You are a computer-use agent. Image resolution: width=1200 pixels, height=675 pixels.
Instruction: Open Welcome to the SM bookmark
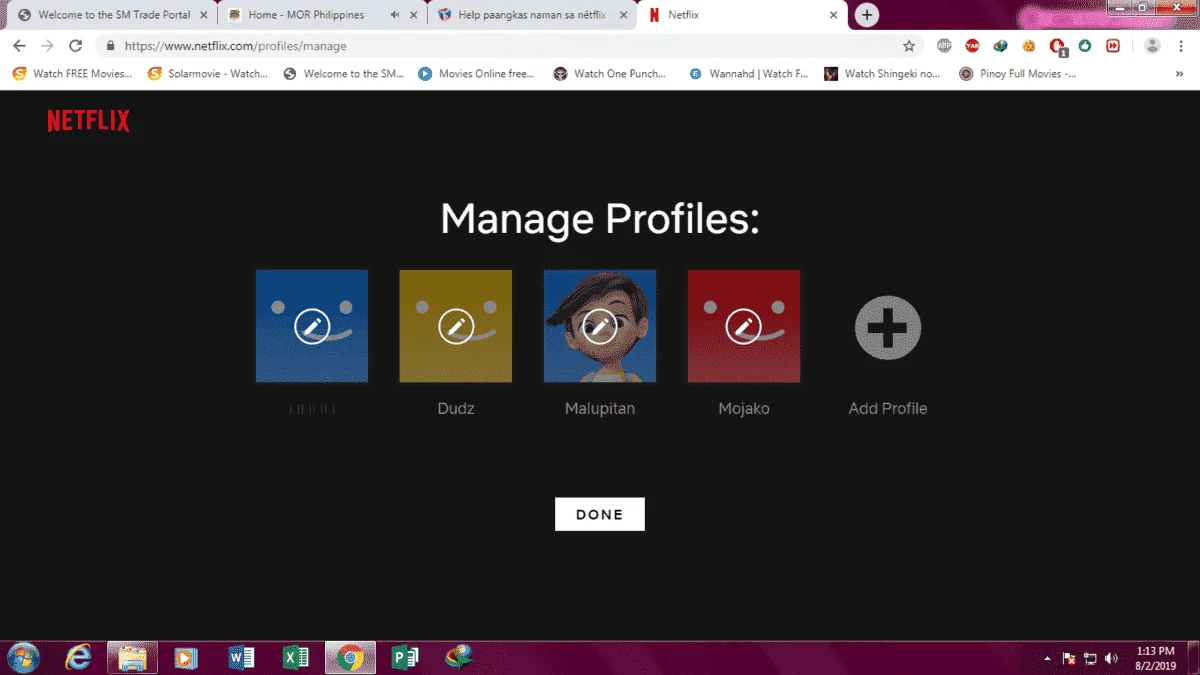344,73
